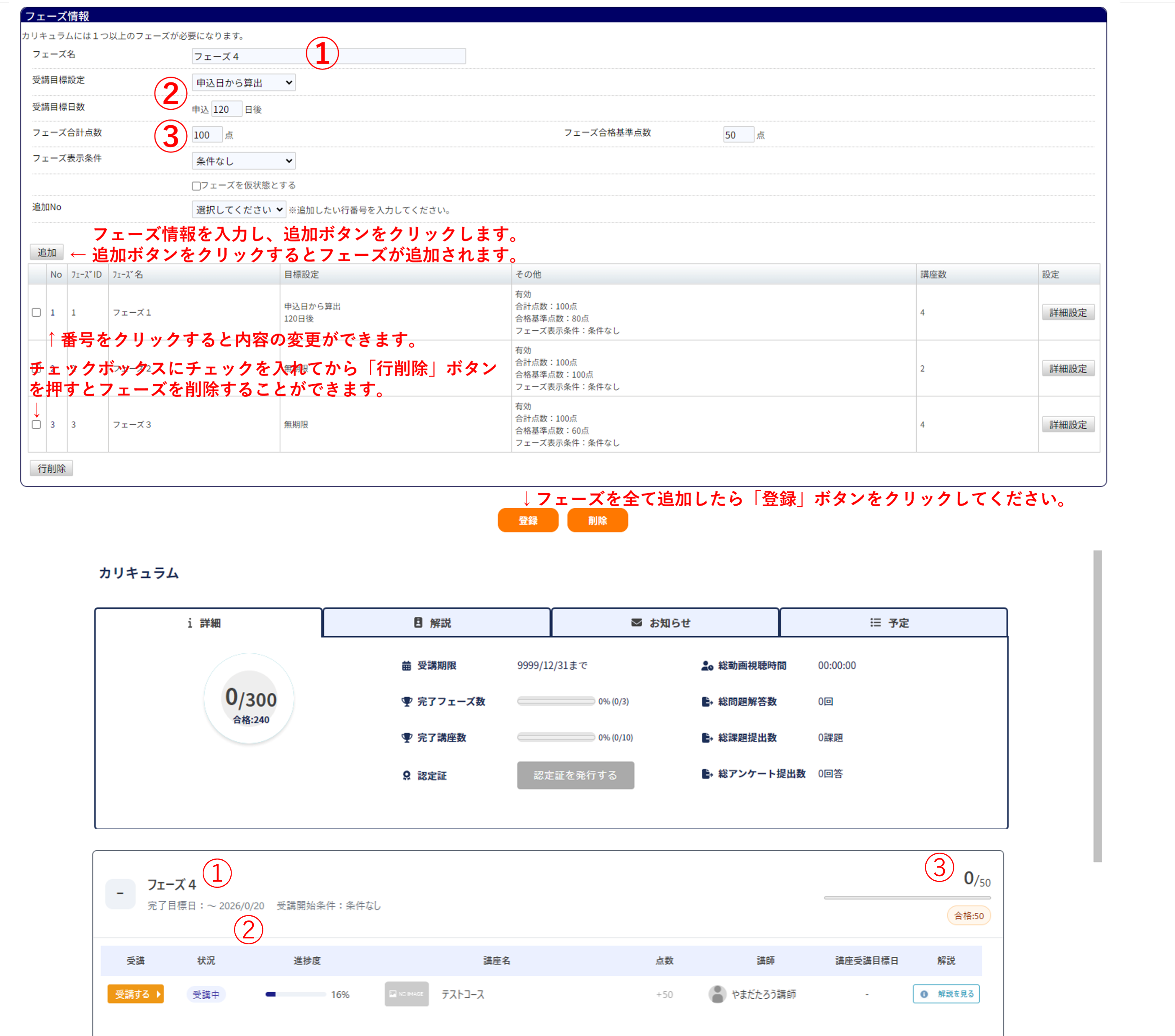Image resolution: width=1175 pixels, height=1036 pixels.
Task: Click the user clock icon beside 総動画視聴時間
Action: point(707,666)
